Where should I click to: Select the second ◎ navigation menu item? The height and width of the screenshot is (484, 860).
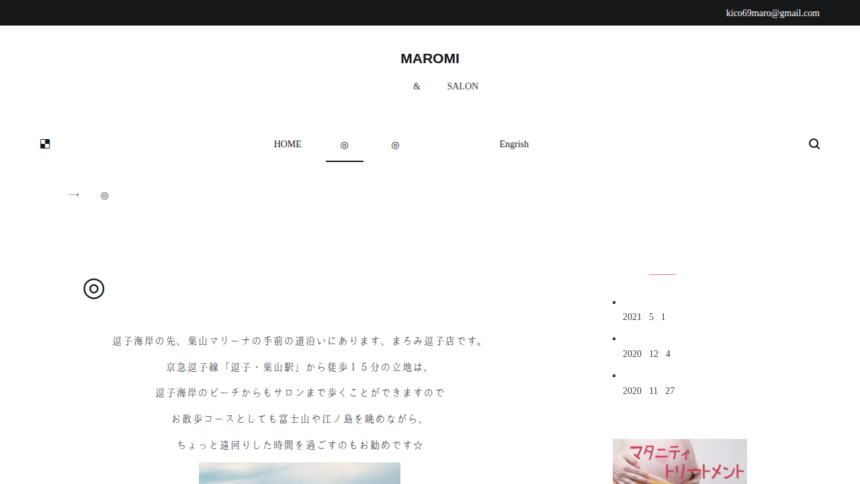point(395,145)
